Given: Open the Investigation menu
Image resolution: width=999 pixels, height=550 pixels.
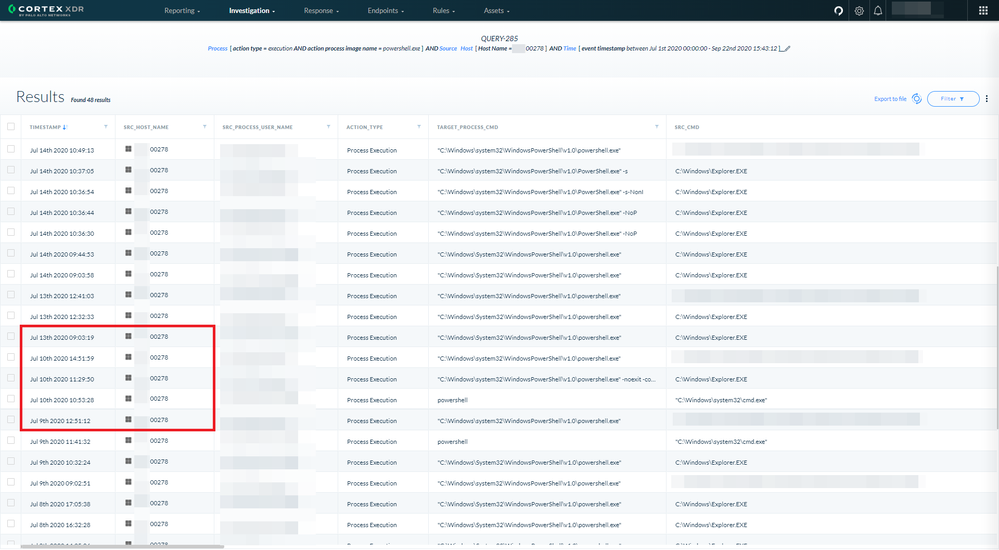Looking at the screenshot, I should (x=251, y=11).
